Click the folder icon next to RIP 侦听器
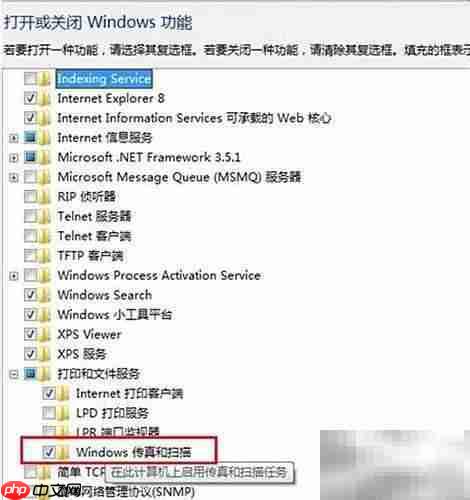Viewport: 470px width, 500px height. [44, 197]
